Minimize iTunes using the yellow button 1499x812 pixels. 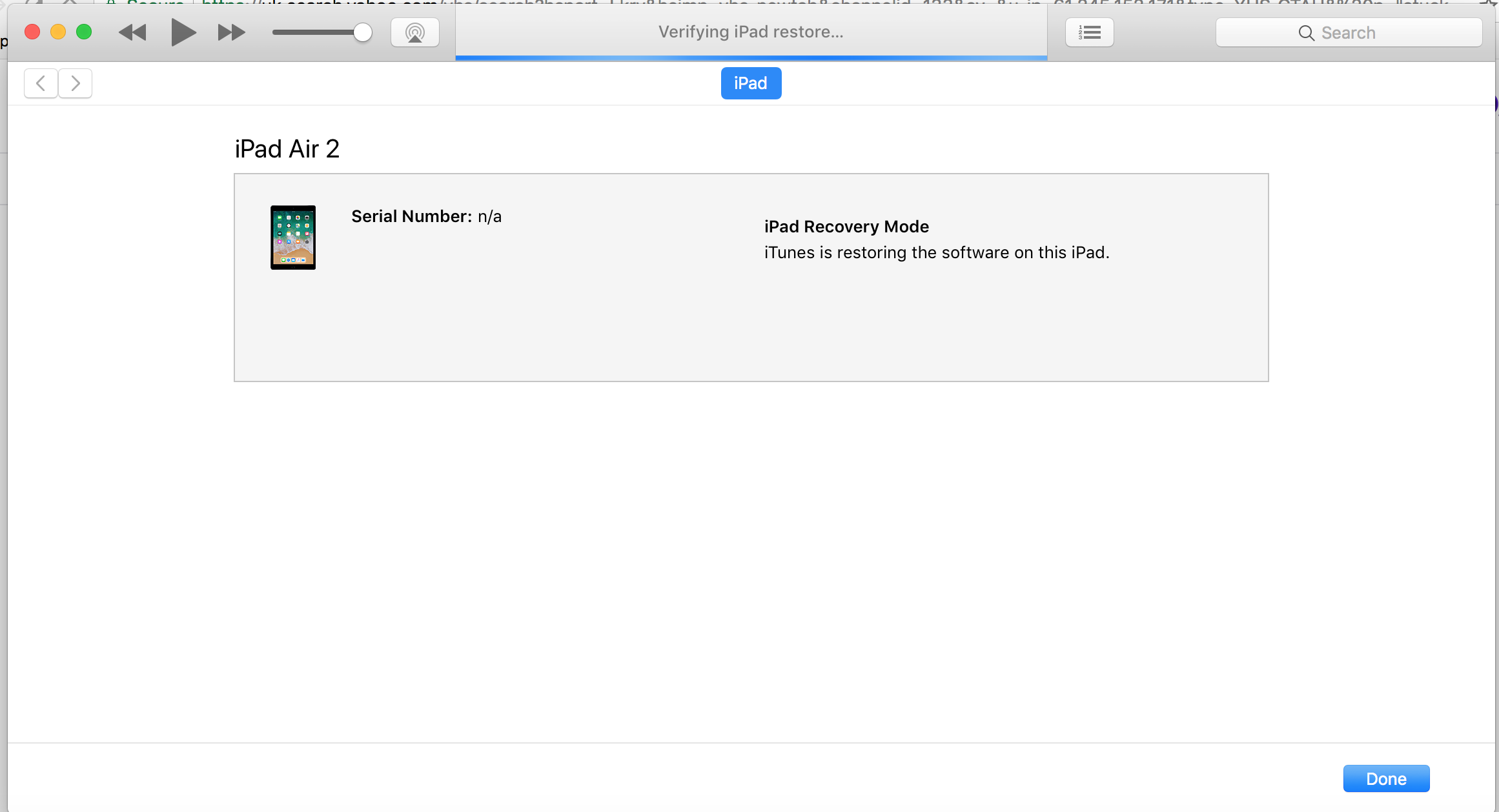click(x=58, y=32)
